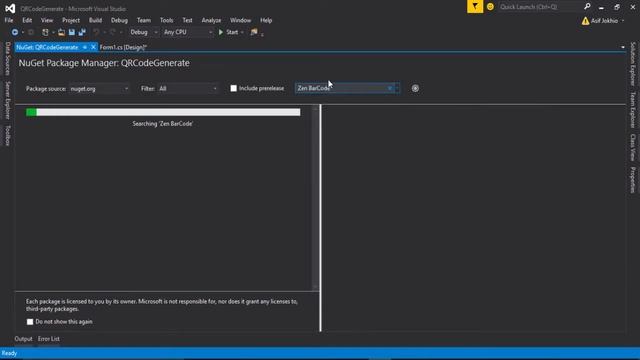Click the Ready status bar text

click(9, 353)
